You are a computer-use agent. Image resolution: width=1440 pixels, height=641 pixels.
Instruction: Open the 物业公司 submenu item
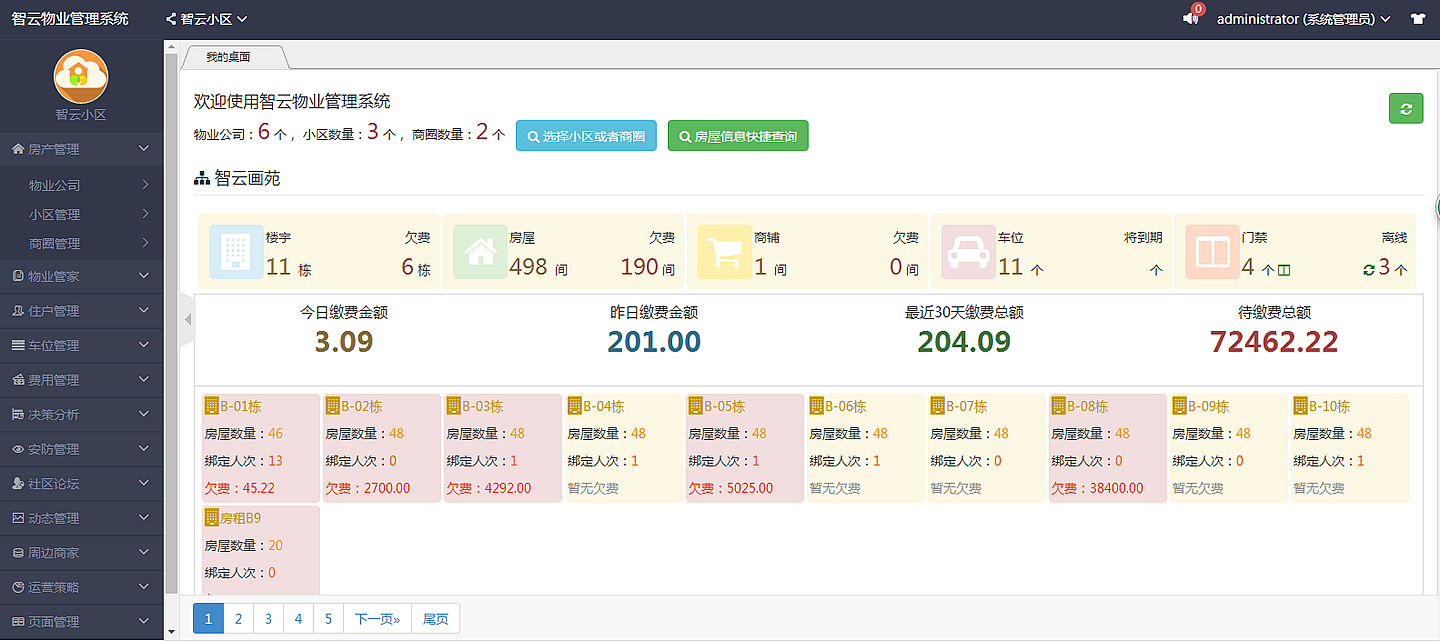(81, 185)
